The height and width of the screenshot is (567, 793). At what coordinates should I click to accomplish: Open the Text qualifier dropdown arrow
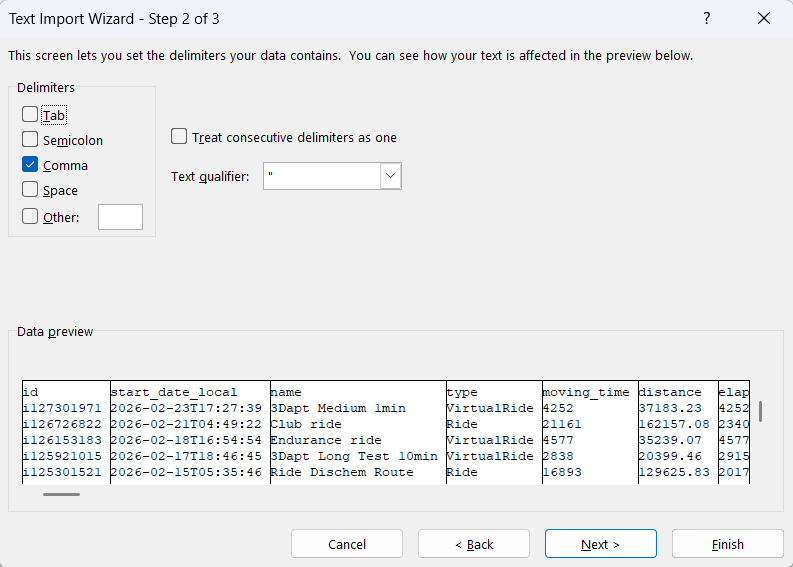(x=390, y=177)
